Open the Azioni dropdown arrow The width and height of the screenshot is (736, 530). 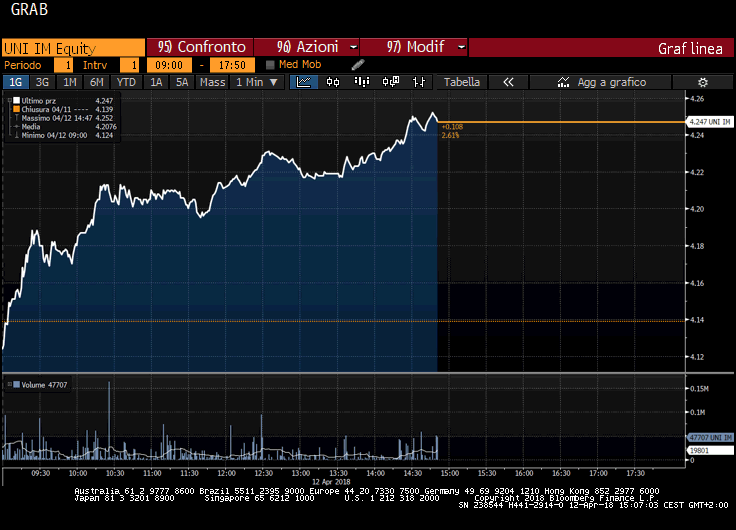[353, 47]
